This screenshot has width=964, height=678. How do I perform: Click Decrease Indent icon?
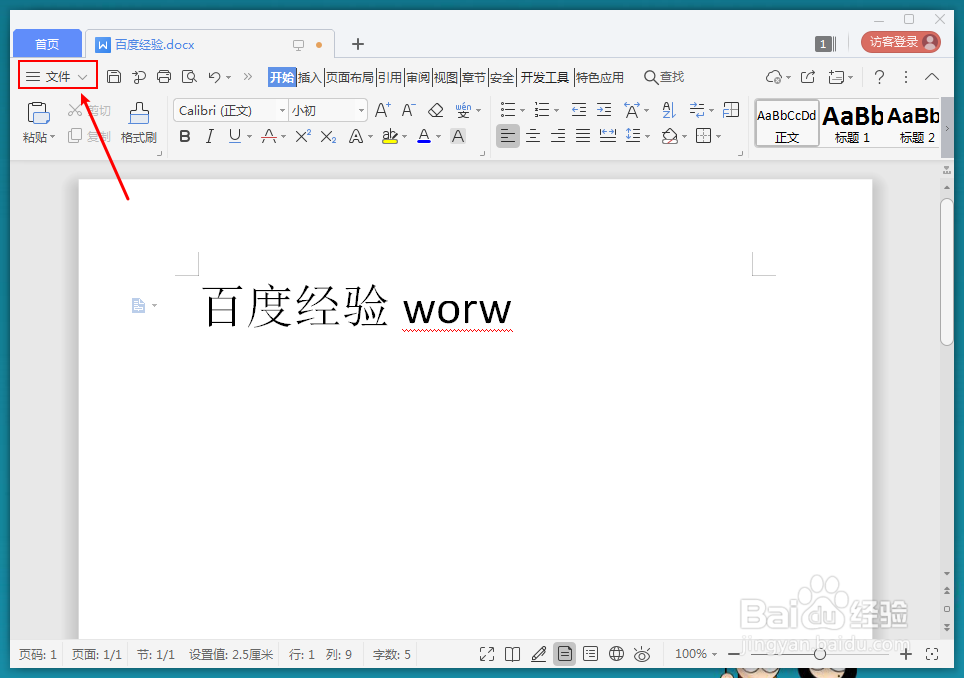pos(579,110)
